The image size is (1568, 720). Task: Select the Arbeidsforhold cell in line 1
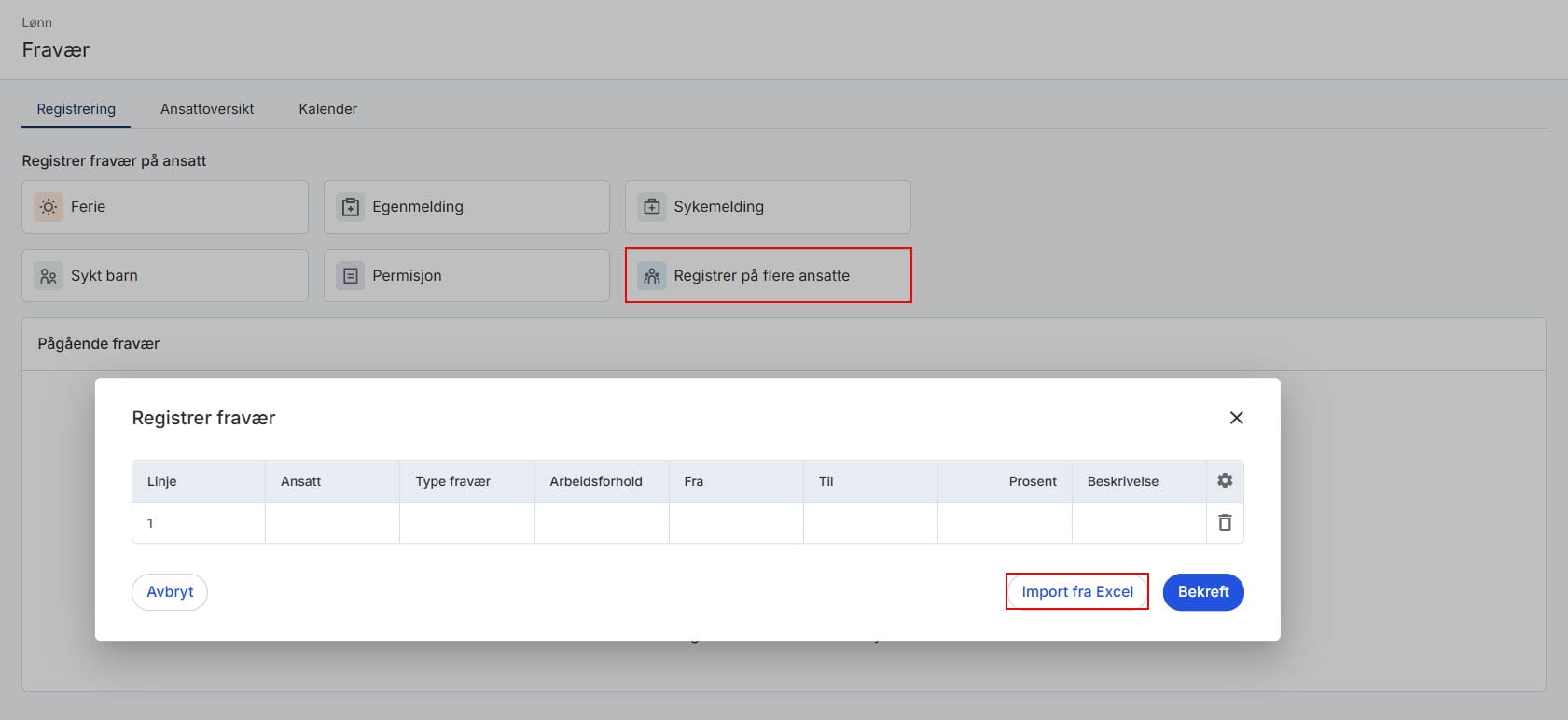pyautogui.click(x=602, y=523)
